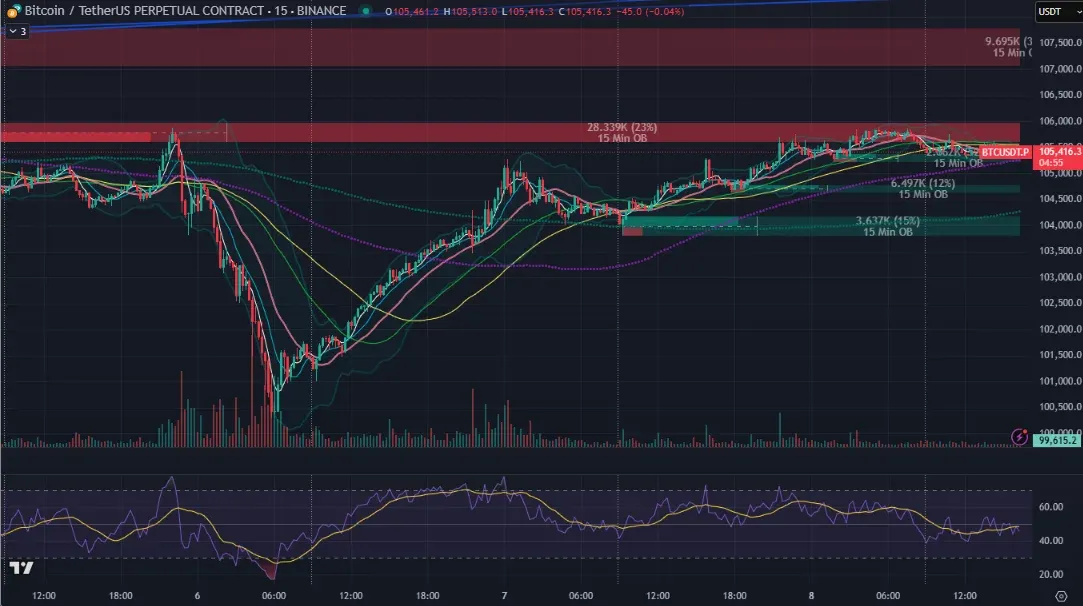
Task: Click the purple lightning bolt notification icon
Action: 1019,437
